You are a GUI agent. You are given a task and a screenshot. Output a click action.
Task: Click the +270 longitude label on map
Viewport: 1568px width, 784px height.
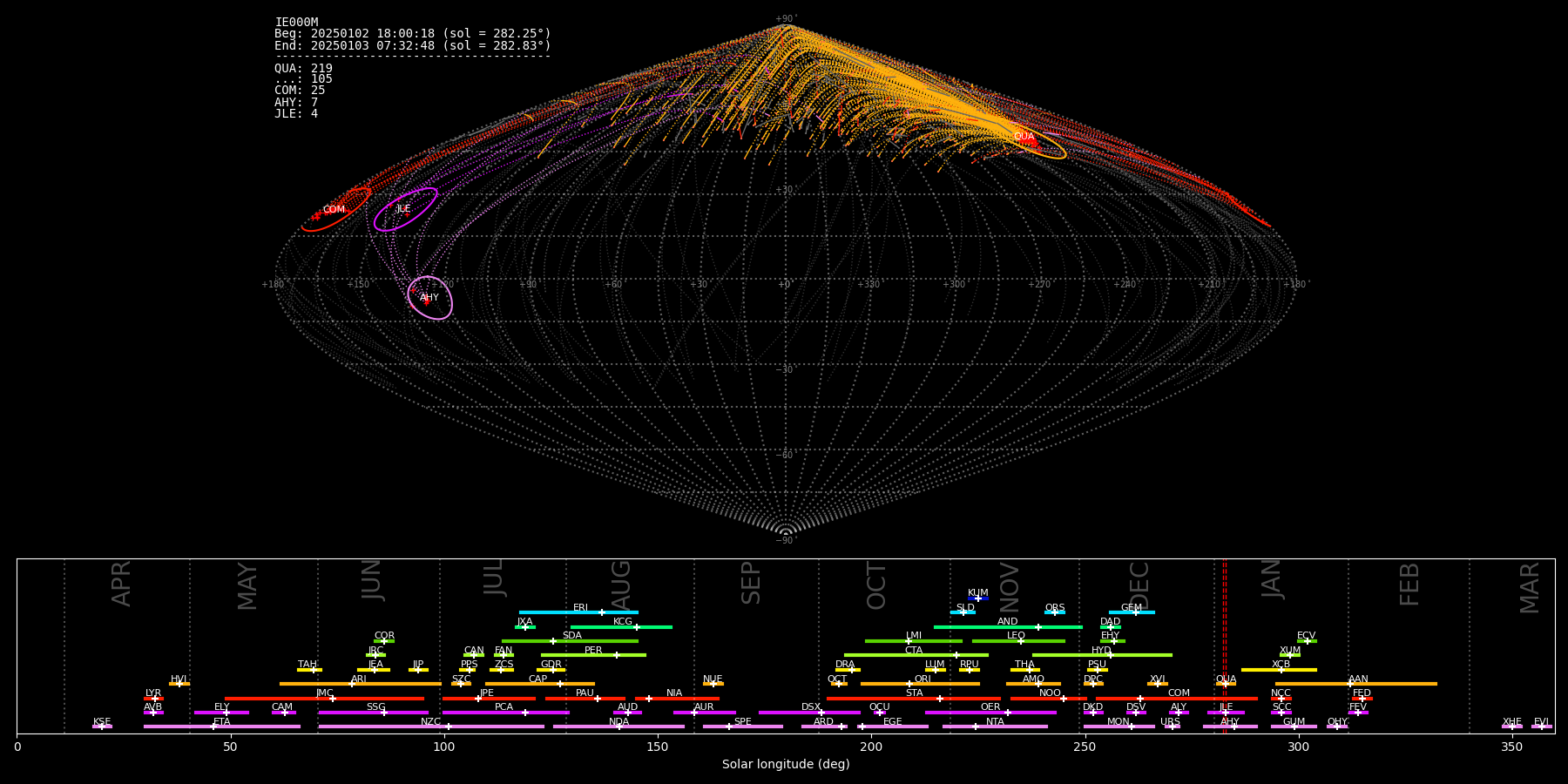pyautogui.click(x=1039, y=285)
